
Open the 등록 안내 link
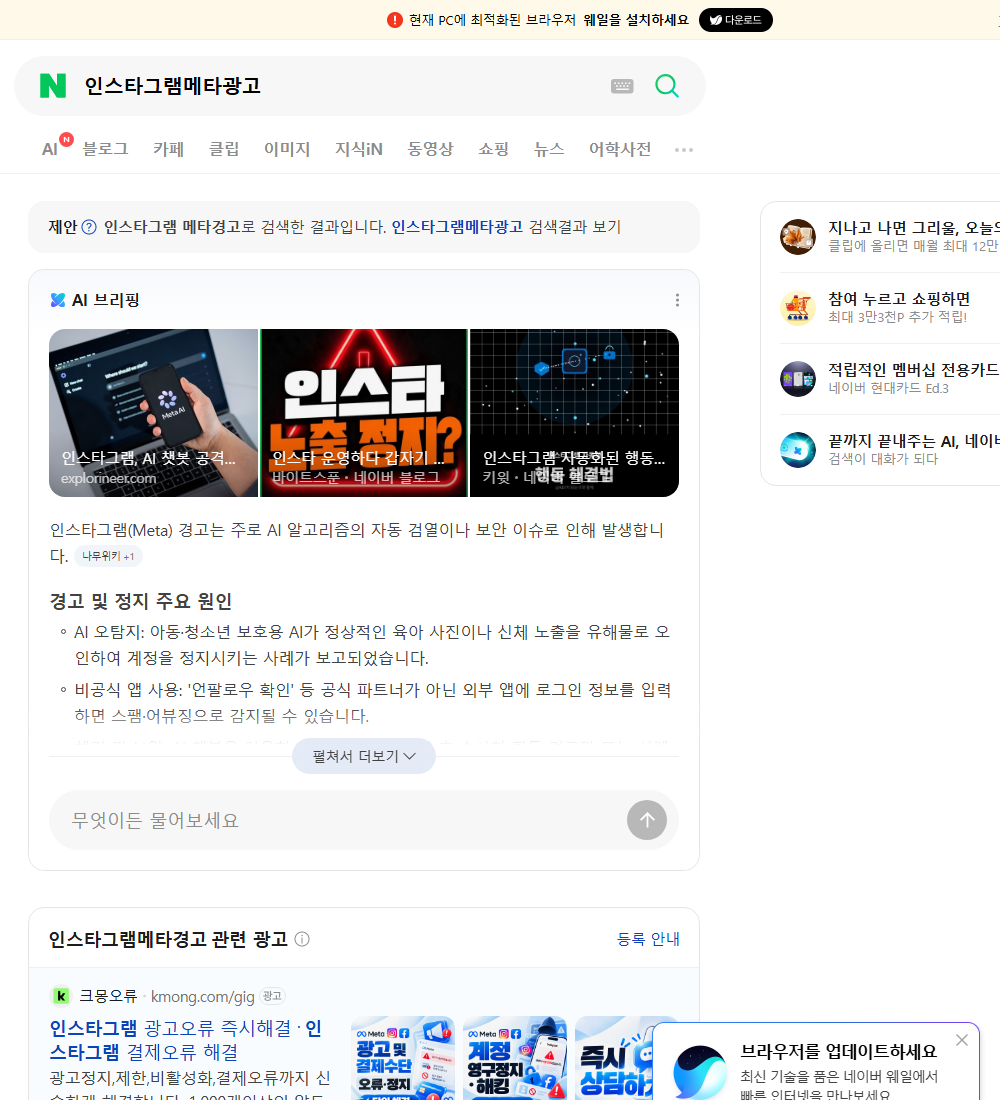[648, 939]
